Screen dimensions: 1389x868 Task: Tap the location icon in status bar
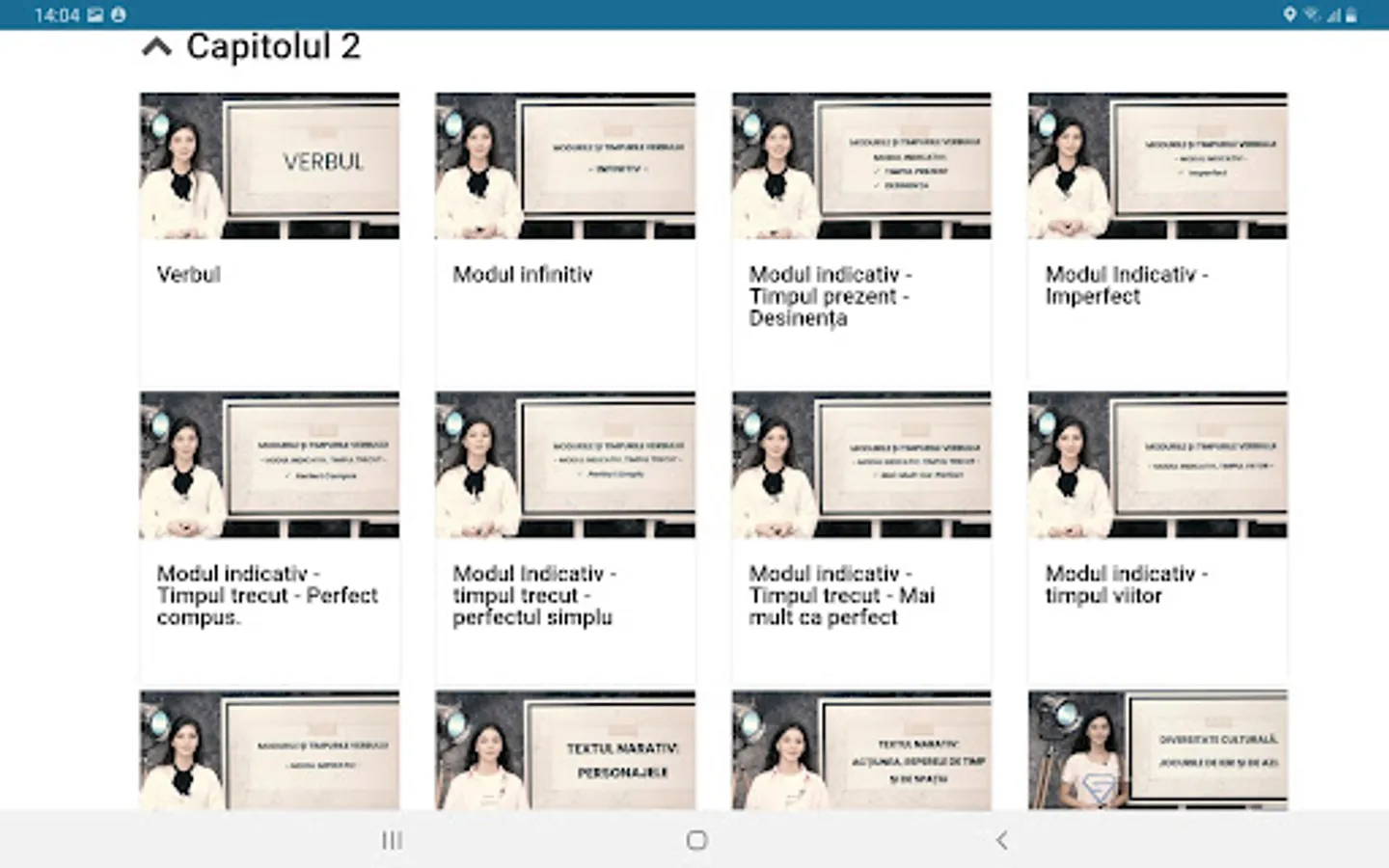(1290, 14)
